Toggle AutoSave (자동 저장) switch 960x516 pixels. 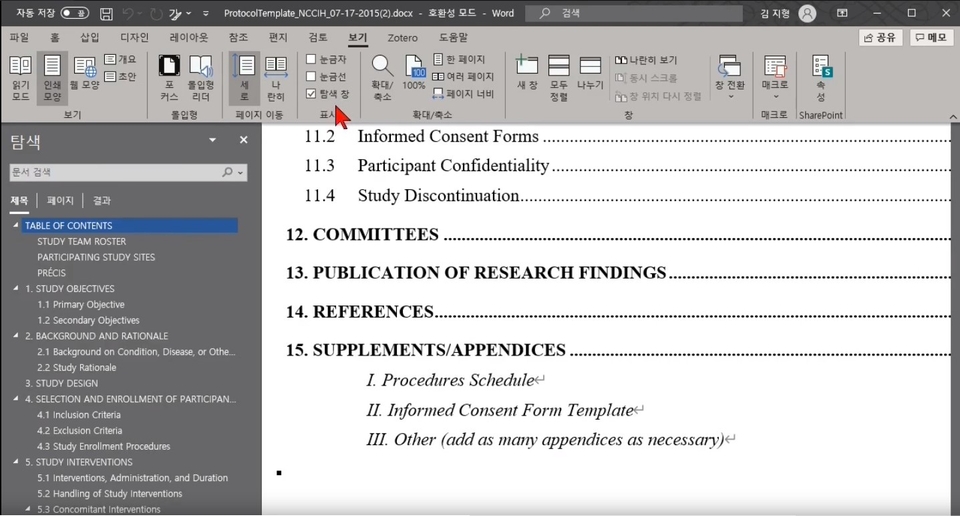tap(74, 13)
